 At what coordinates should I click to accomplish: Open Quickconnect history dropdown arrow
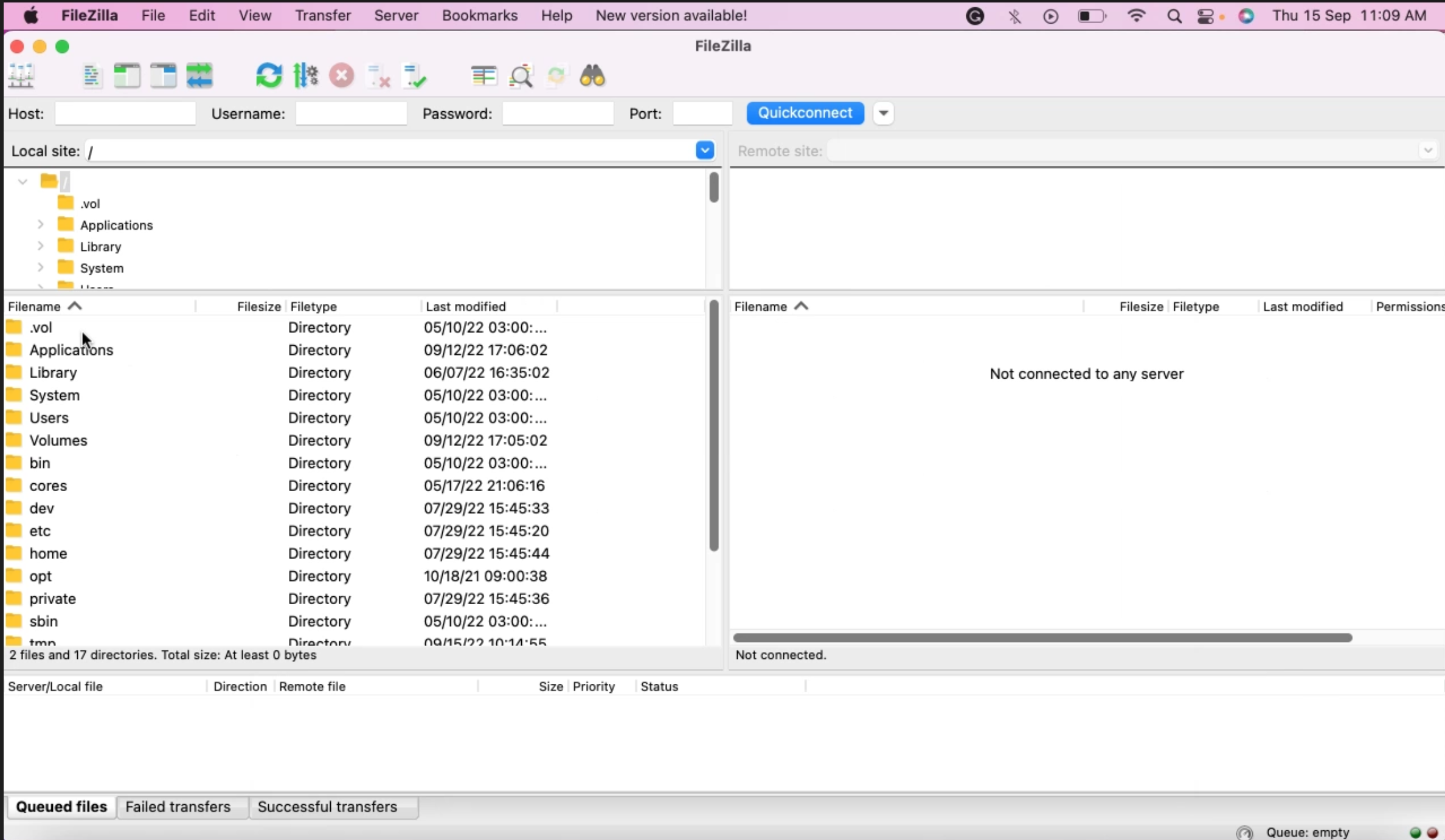(x=884, y=113)
